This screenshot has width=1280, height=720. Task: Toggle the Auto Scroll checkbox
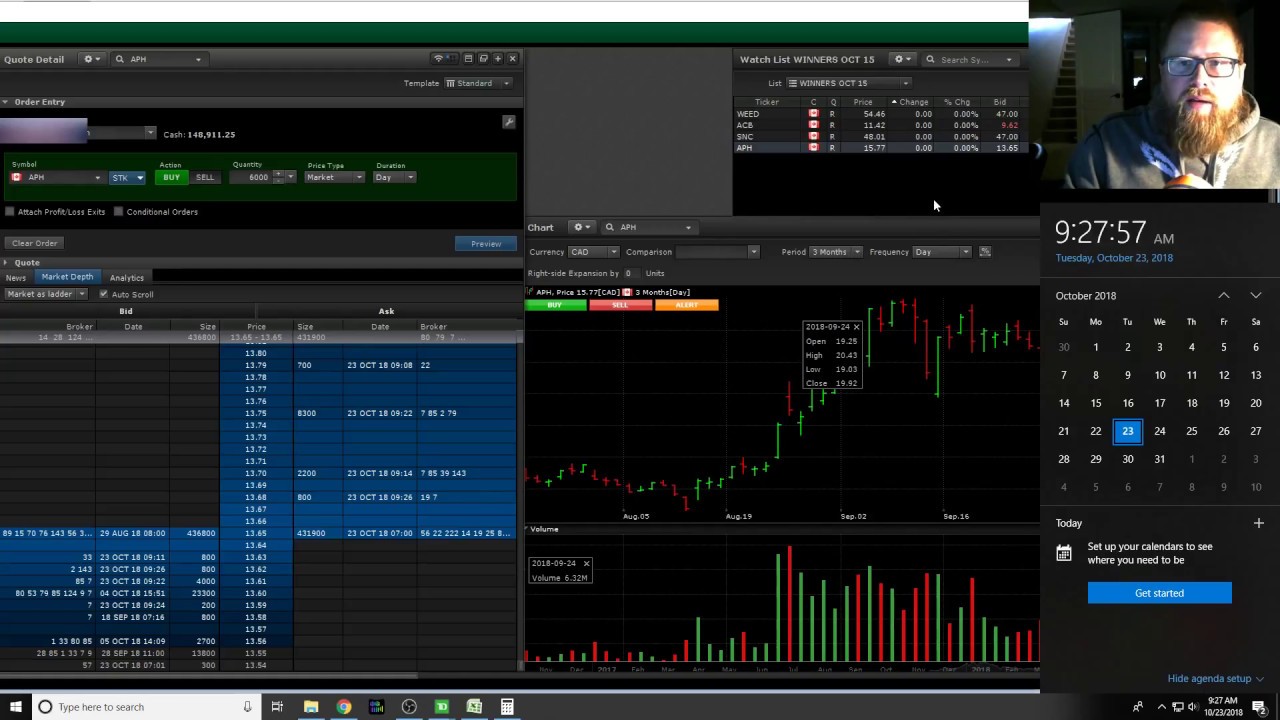click(x=104, y=294)
